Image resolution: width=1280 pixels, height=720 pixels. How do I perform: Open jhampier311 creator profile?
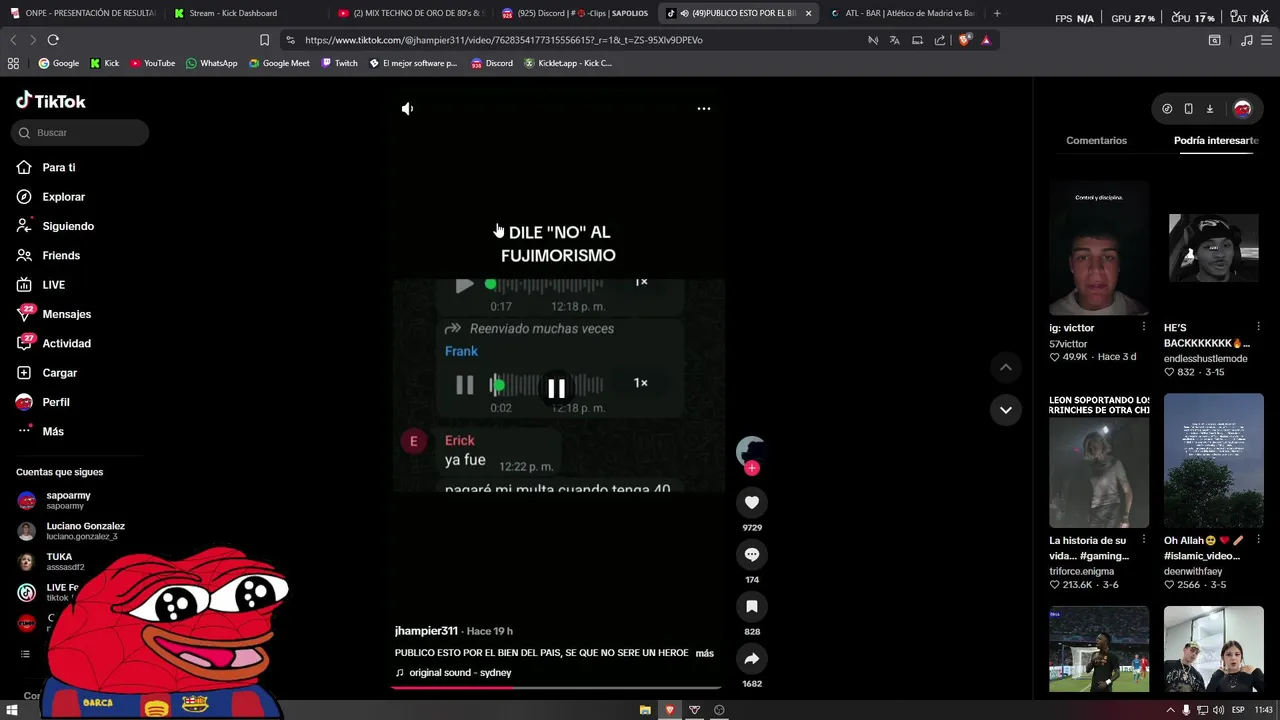426,631
